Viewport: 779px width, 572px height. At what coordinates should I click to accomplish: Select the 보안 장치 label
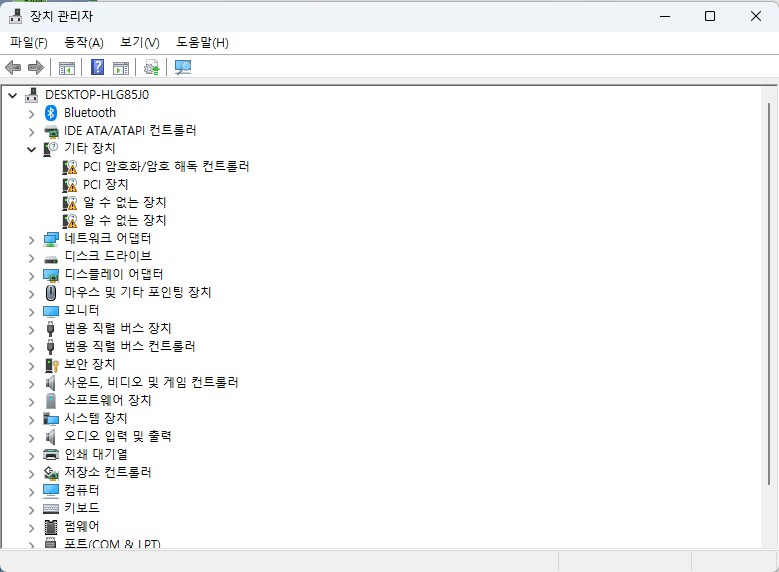point(90,364)
